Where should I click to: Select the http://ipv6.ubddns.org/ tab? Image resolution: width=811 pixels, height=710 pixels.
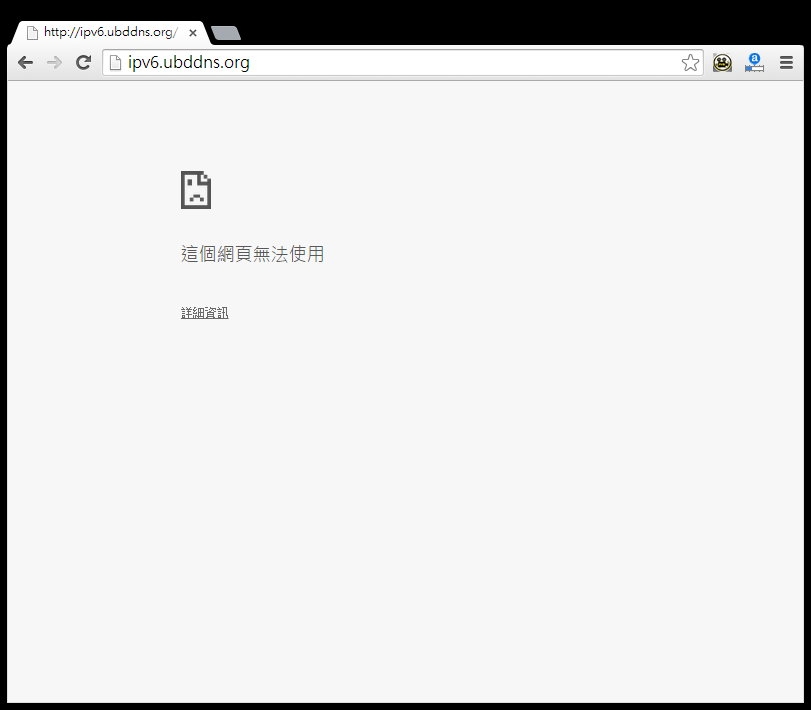(x=111, y=33)
